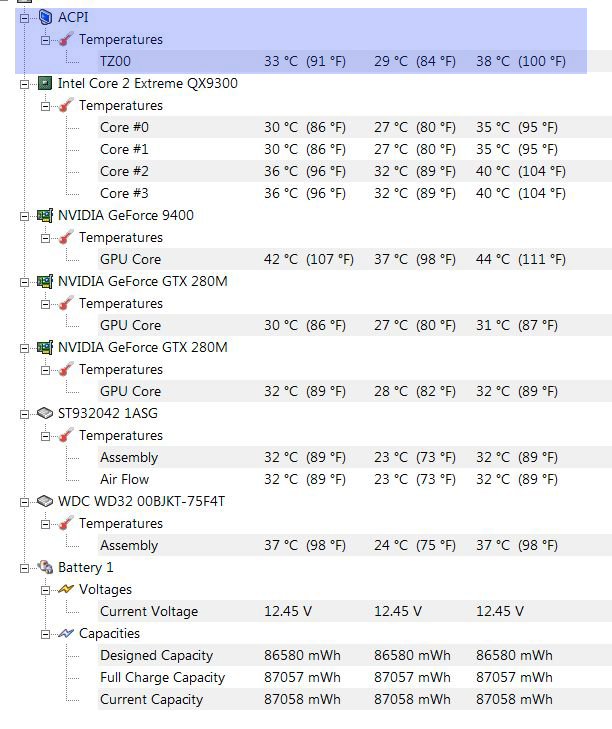This screenshot has width=612, height=729.
Task: Click the Intel Core 2 Extreme processor icon
Action: (x=44, y=83)
